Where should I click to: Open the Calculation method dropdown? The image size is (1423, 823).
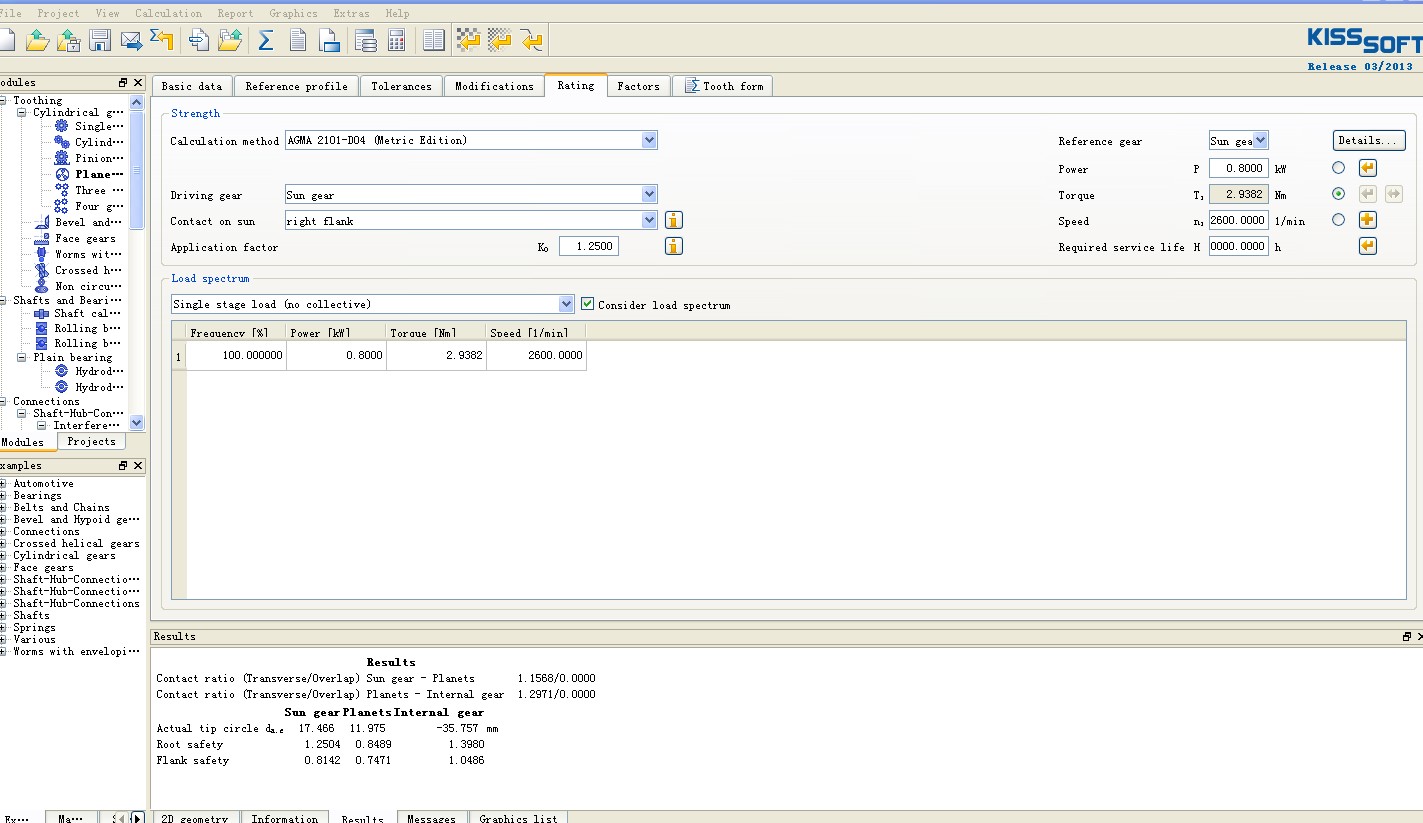coord(649,140)
